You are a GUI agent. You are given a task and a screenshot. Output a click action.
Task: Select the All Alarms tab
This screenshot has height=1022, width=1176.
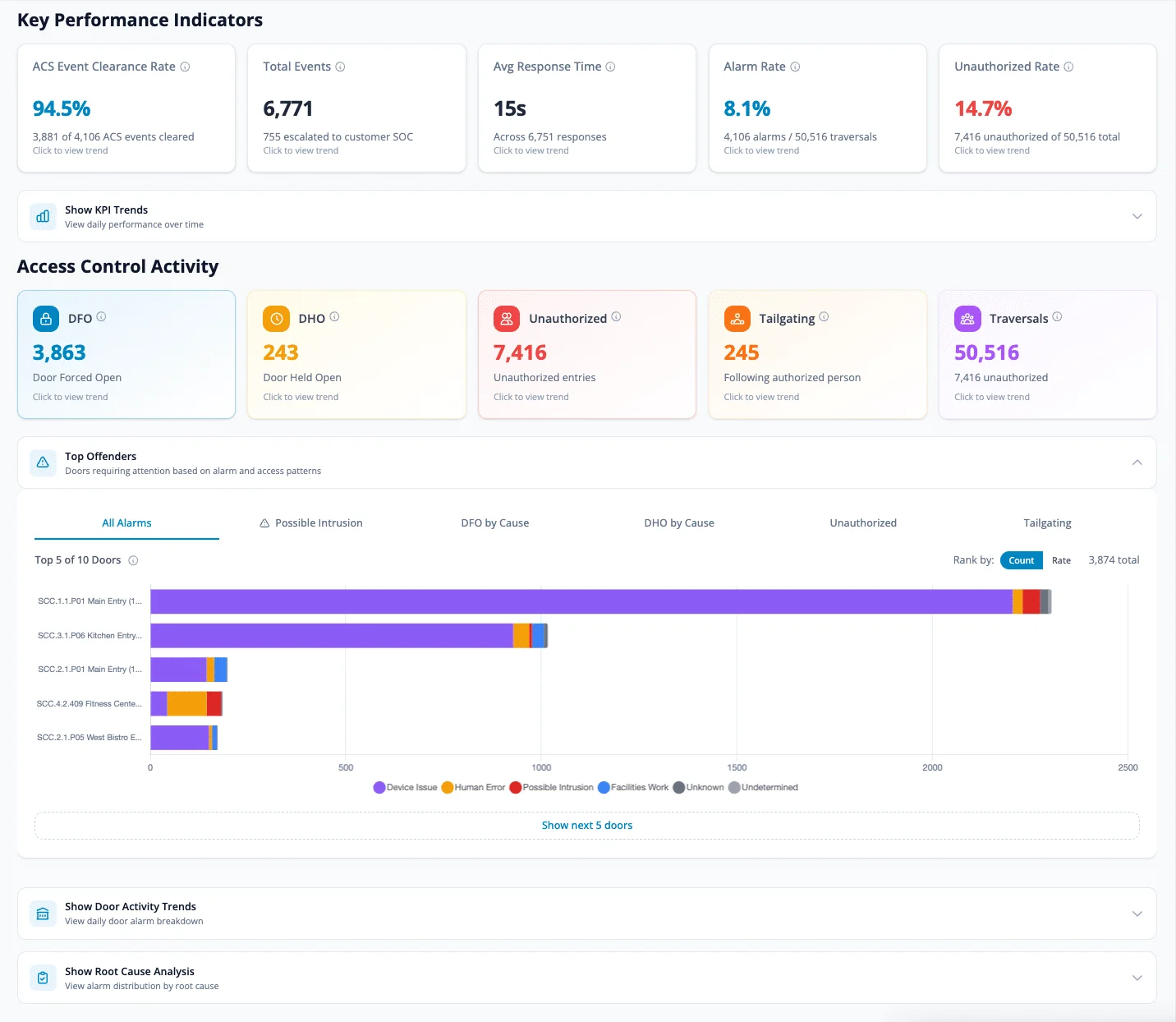coord(126,523)
